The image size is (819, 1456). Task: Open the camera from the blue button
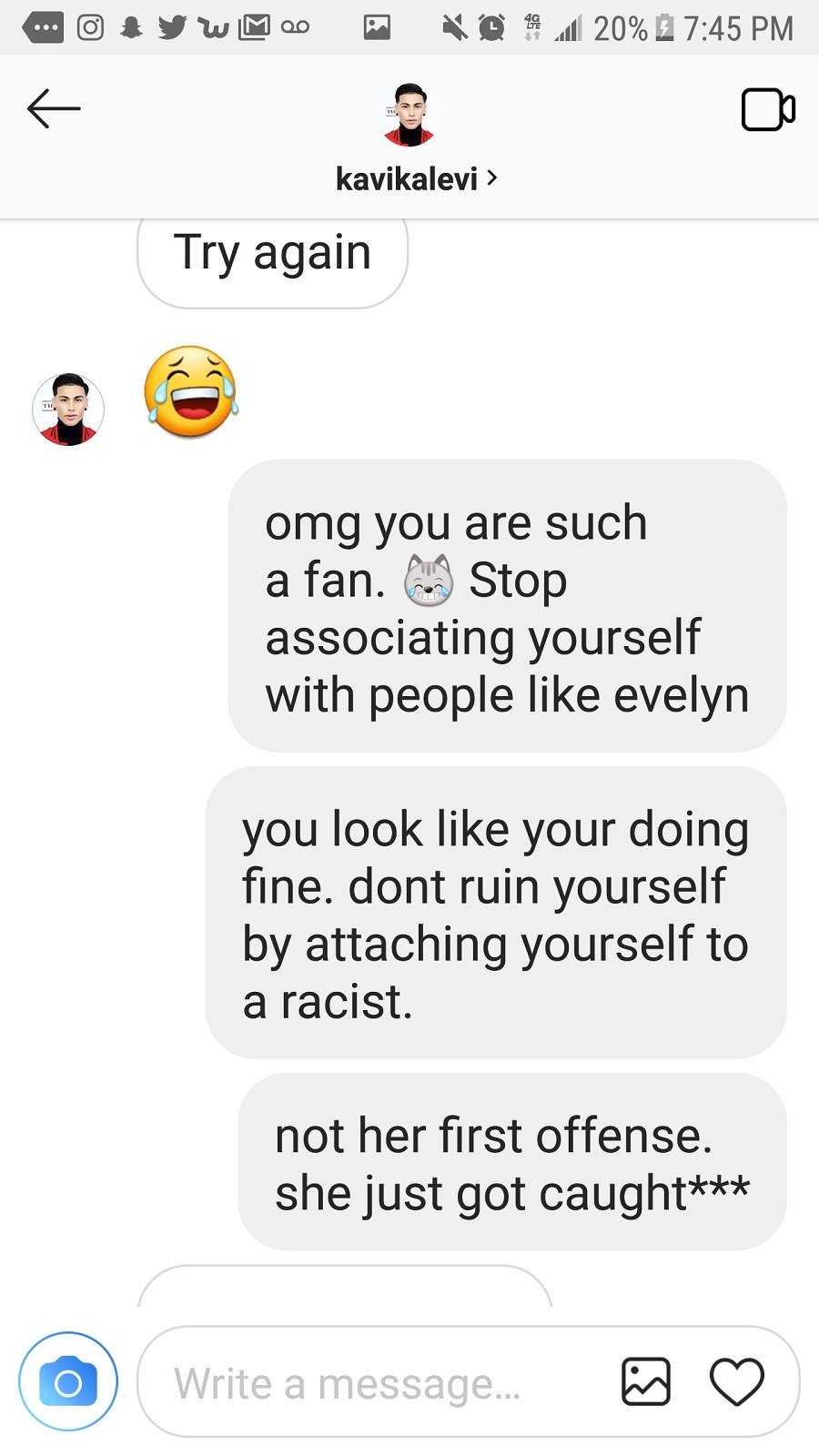click(x=68, y=1381)
